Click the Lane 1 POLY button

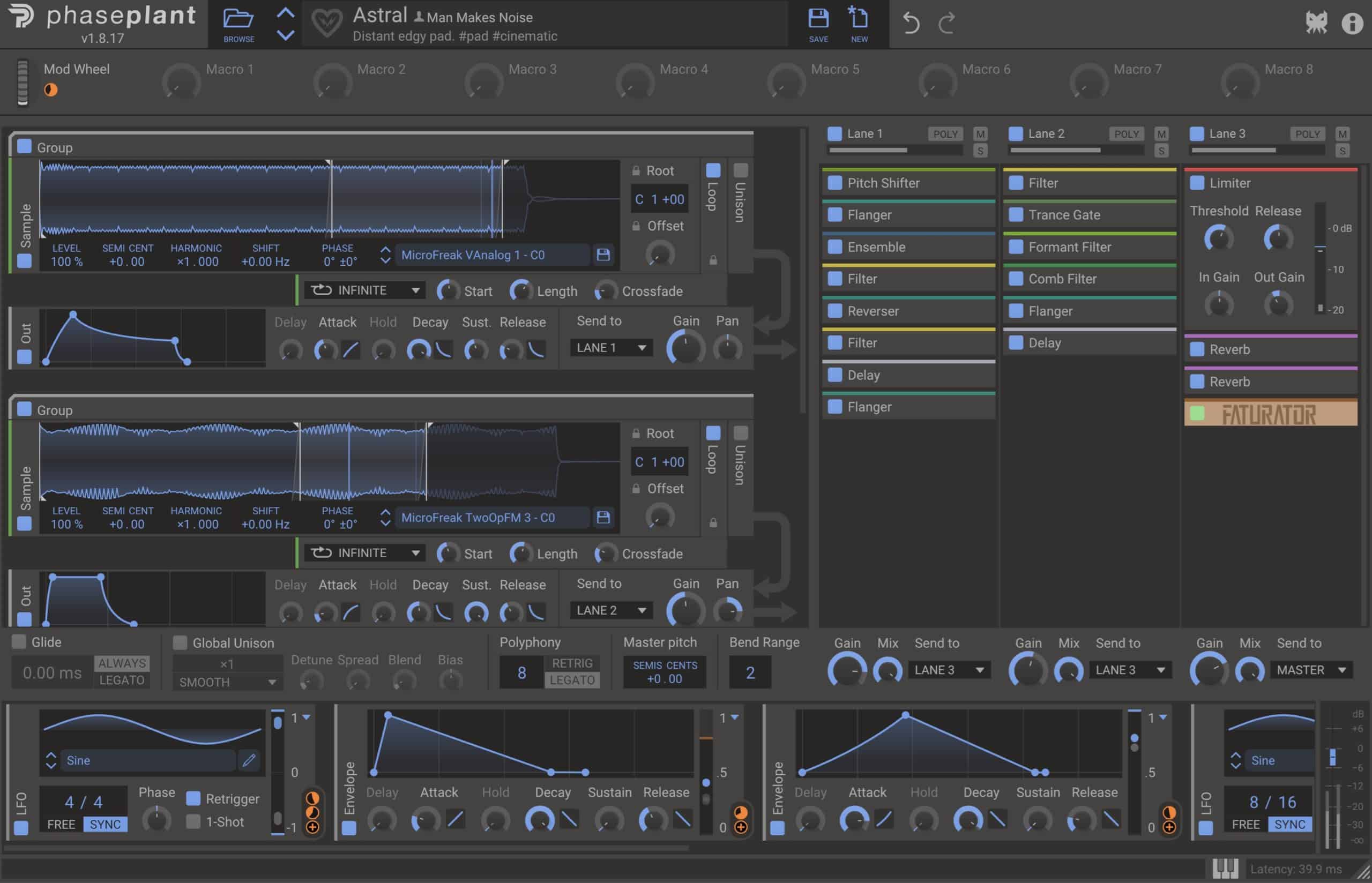945,134
